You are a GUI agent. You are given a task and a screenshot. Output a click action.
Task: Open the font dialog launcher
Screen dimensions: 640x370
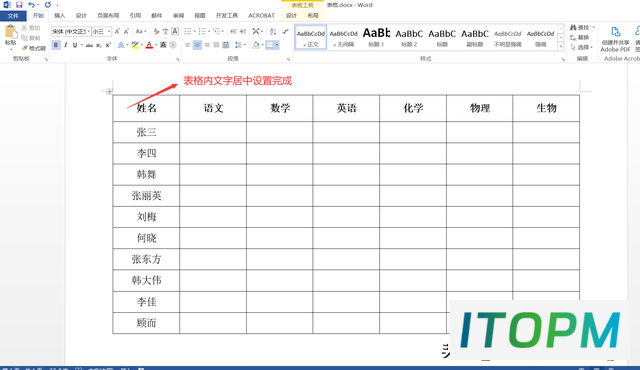178,59
